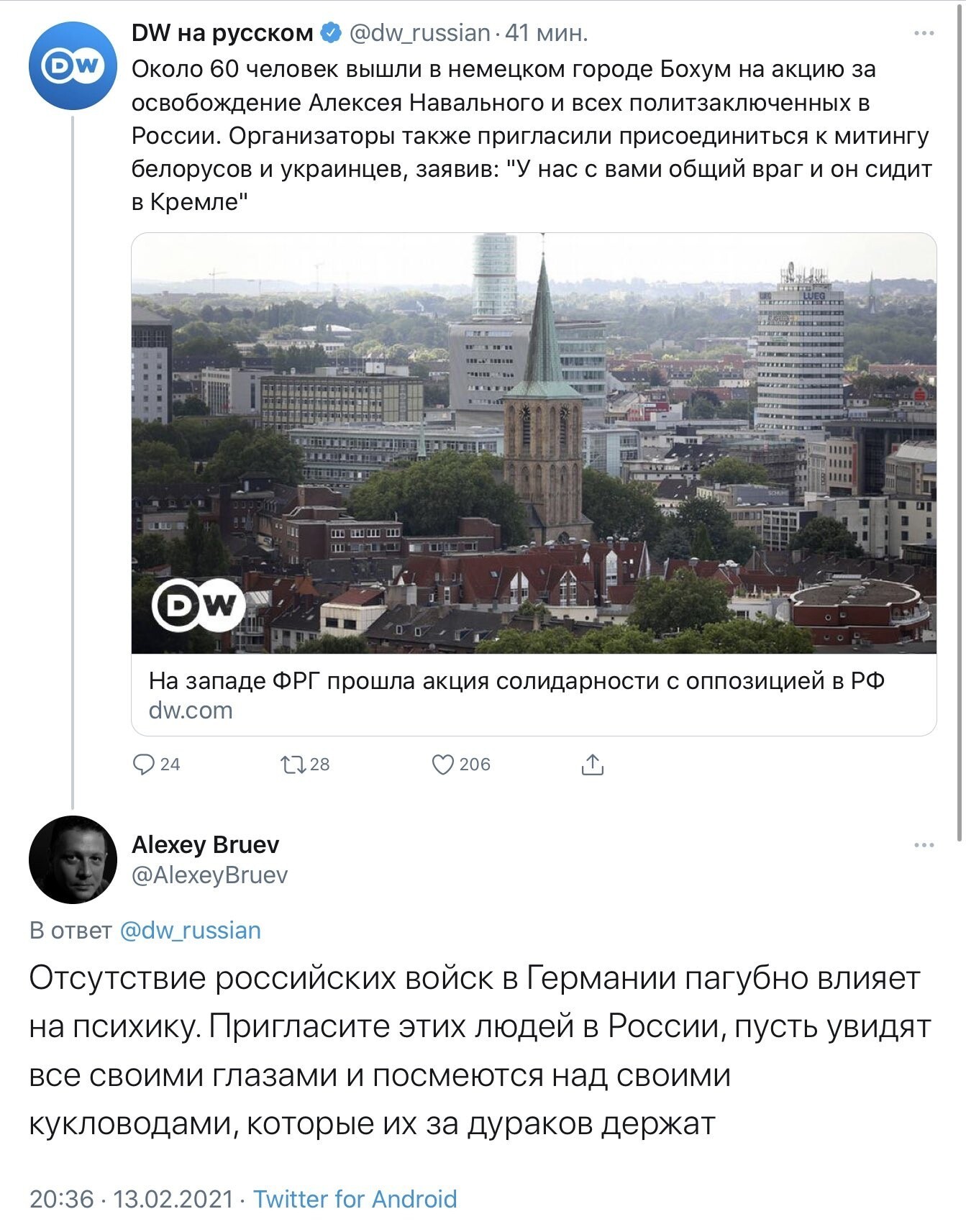Tap the share arrow icon under DW tweet

coord(591,764)
